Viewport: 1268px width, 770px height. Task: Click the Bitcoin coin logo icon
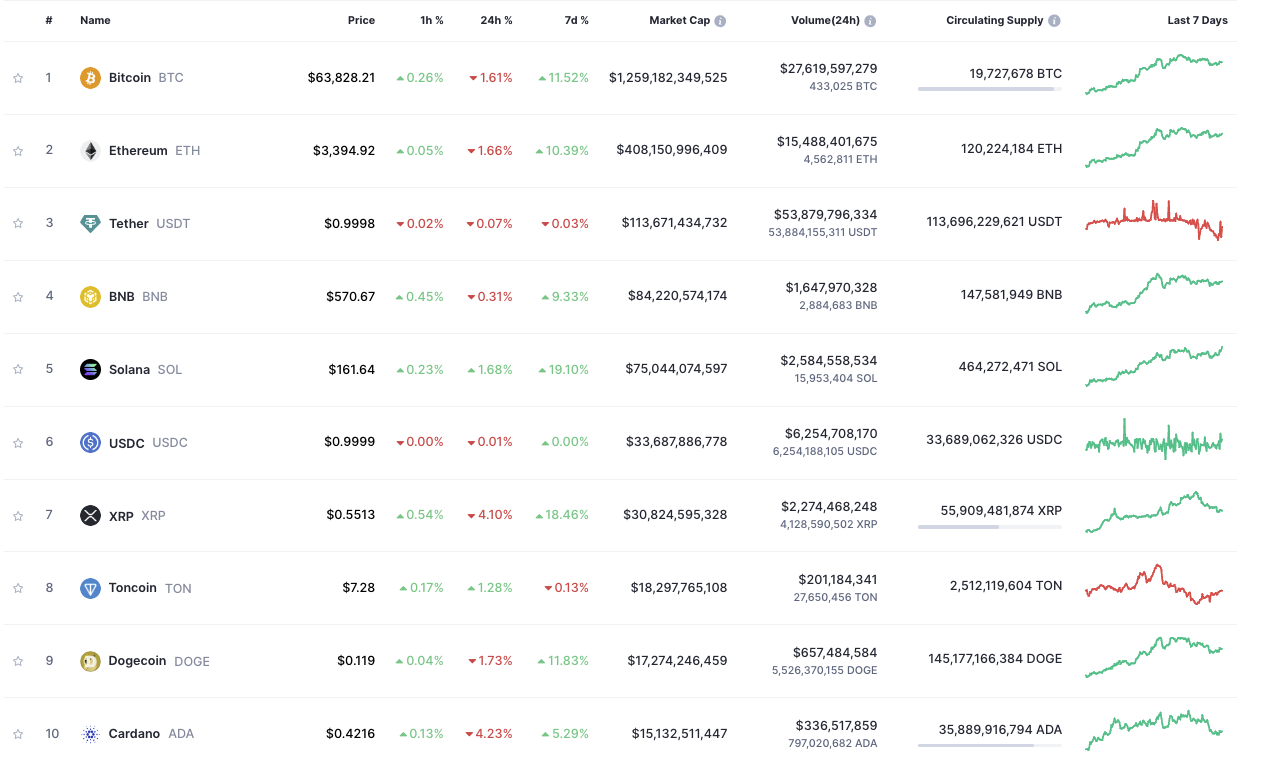90,78
